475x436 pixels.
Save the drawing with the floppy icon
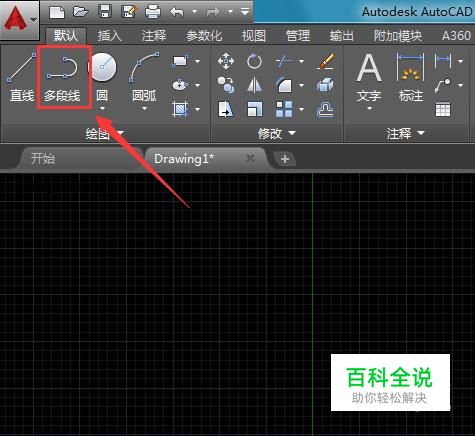pos(105,12)
